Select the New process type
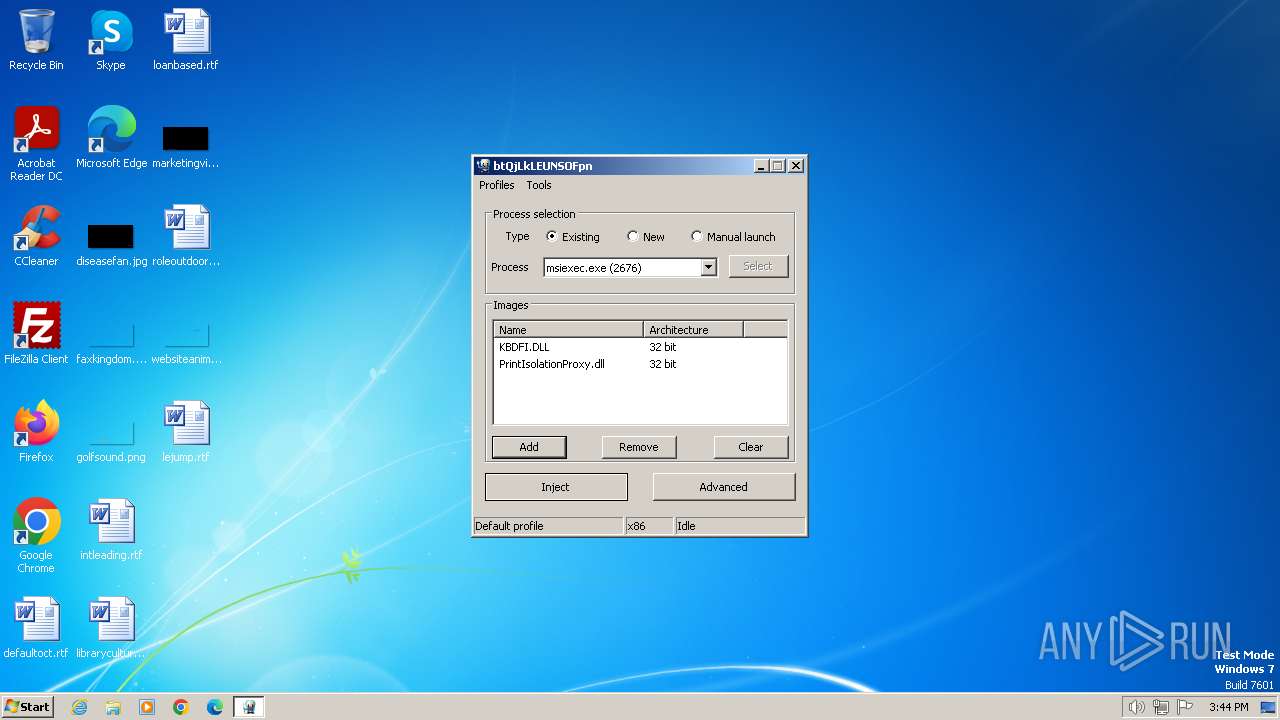 click(646, 237)
